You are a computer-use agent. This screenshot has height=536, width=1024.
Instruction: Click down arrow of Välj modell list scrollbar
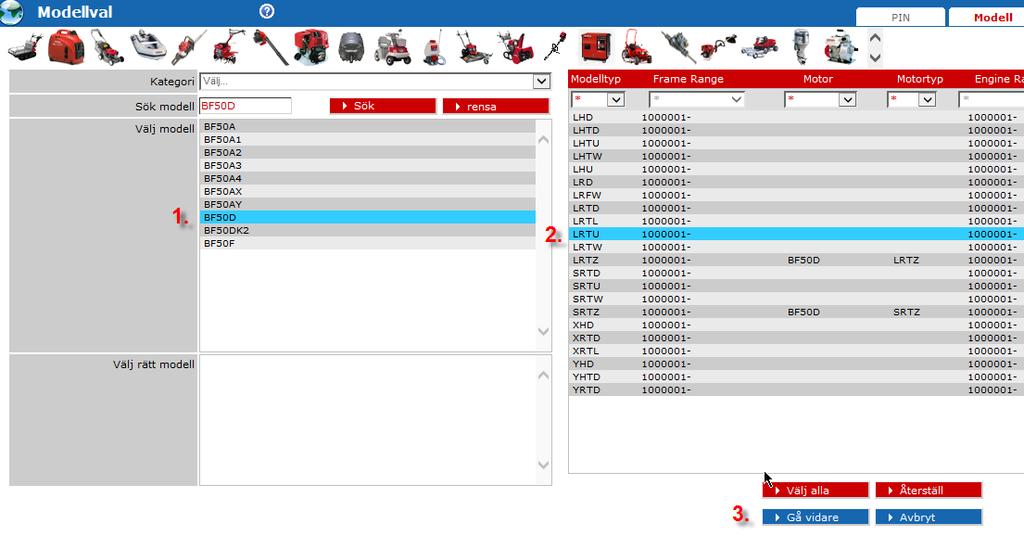543,332
